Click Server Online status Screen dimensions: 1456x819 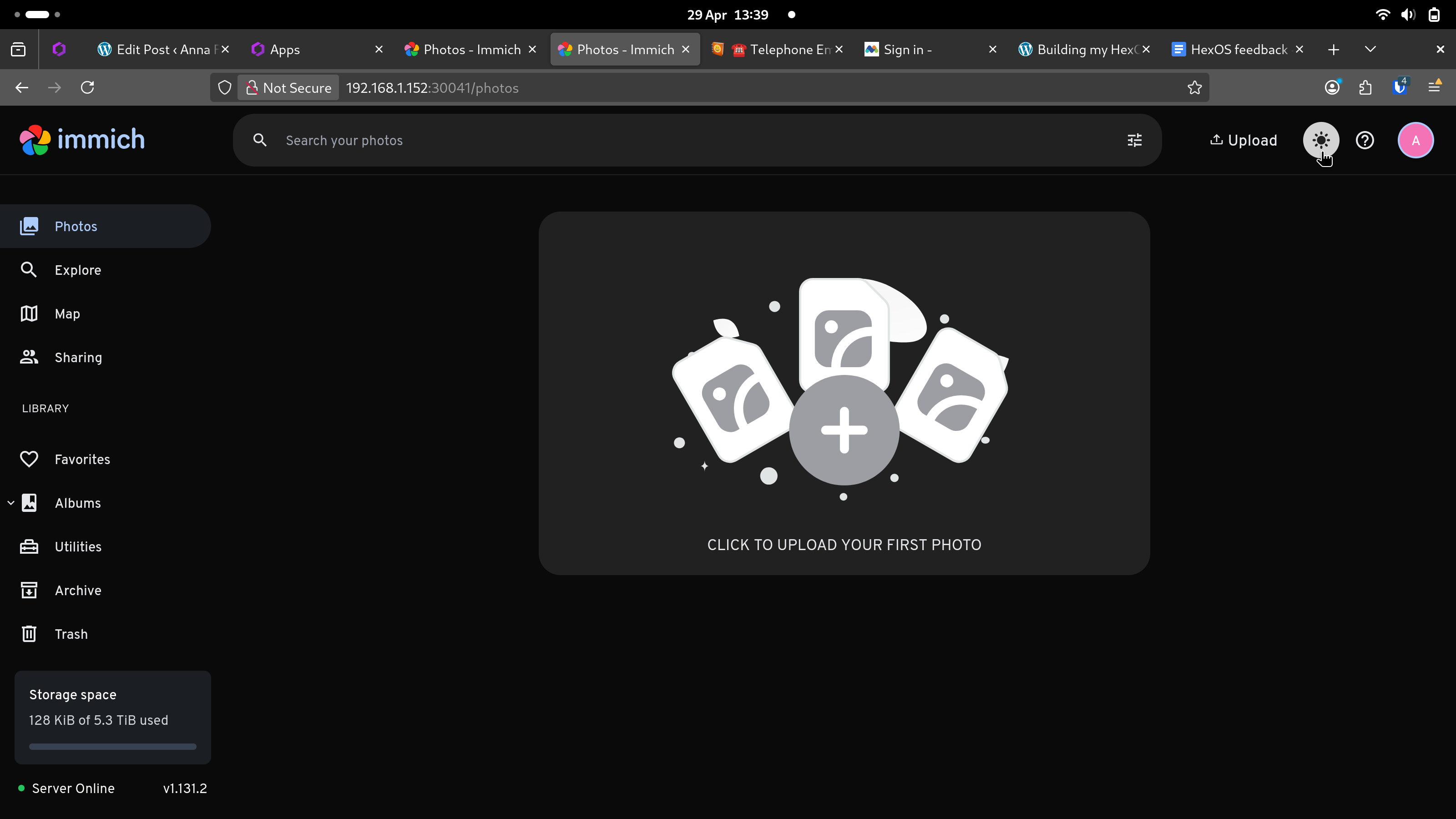(67, 788)
